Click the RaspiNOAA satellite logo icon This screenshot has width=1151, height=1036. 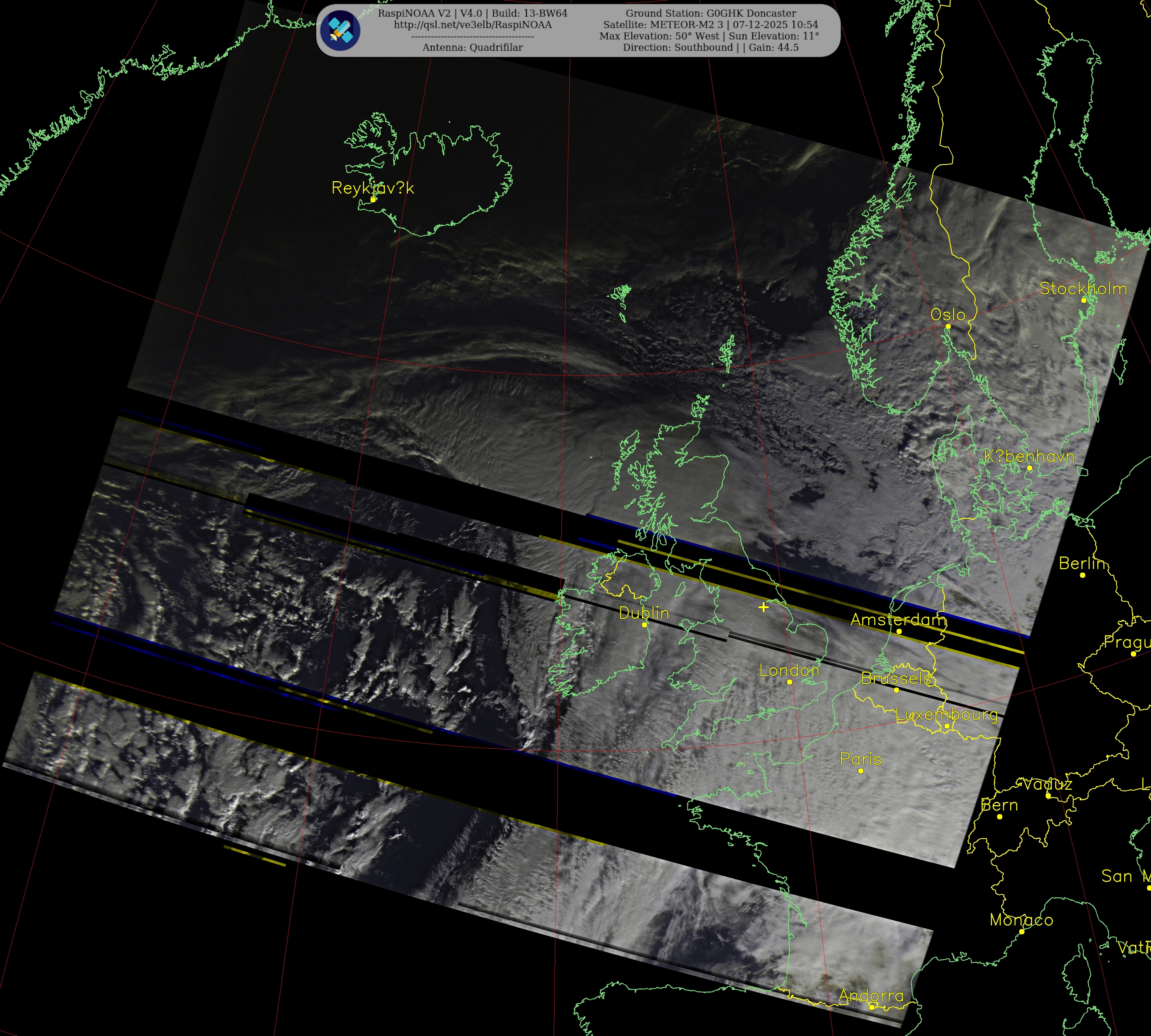point(340,30)
